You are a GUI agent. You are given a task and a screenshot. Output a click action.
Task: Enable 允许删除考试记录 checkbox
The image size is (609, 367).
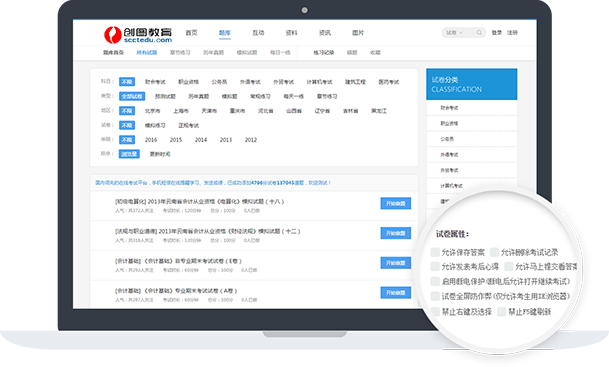point(494,252)
